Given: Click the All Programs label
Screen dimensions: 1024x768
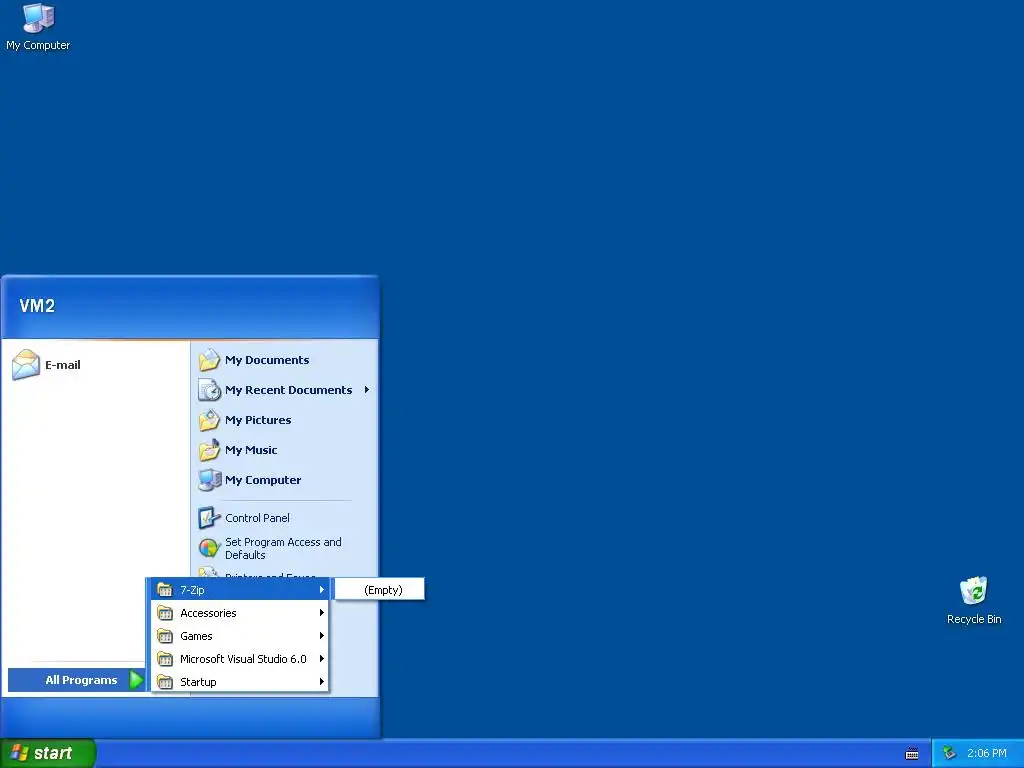Looking at the screenshot, I should pyautogui.click(x=81, y=680).
